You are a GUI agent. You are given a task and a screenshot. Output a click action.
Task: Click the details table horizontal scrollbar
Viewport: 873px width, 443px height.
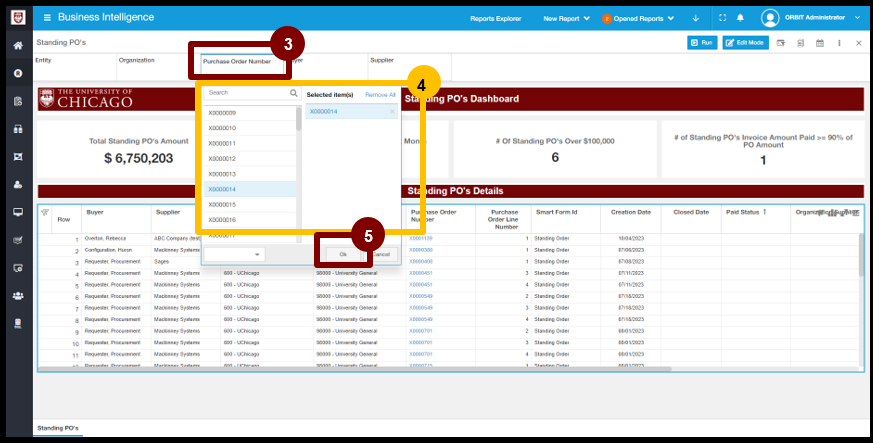(x=355, y=369)
